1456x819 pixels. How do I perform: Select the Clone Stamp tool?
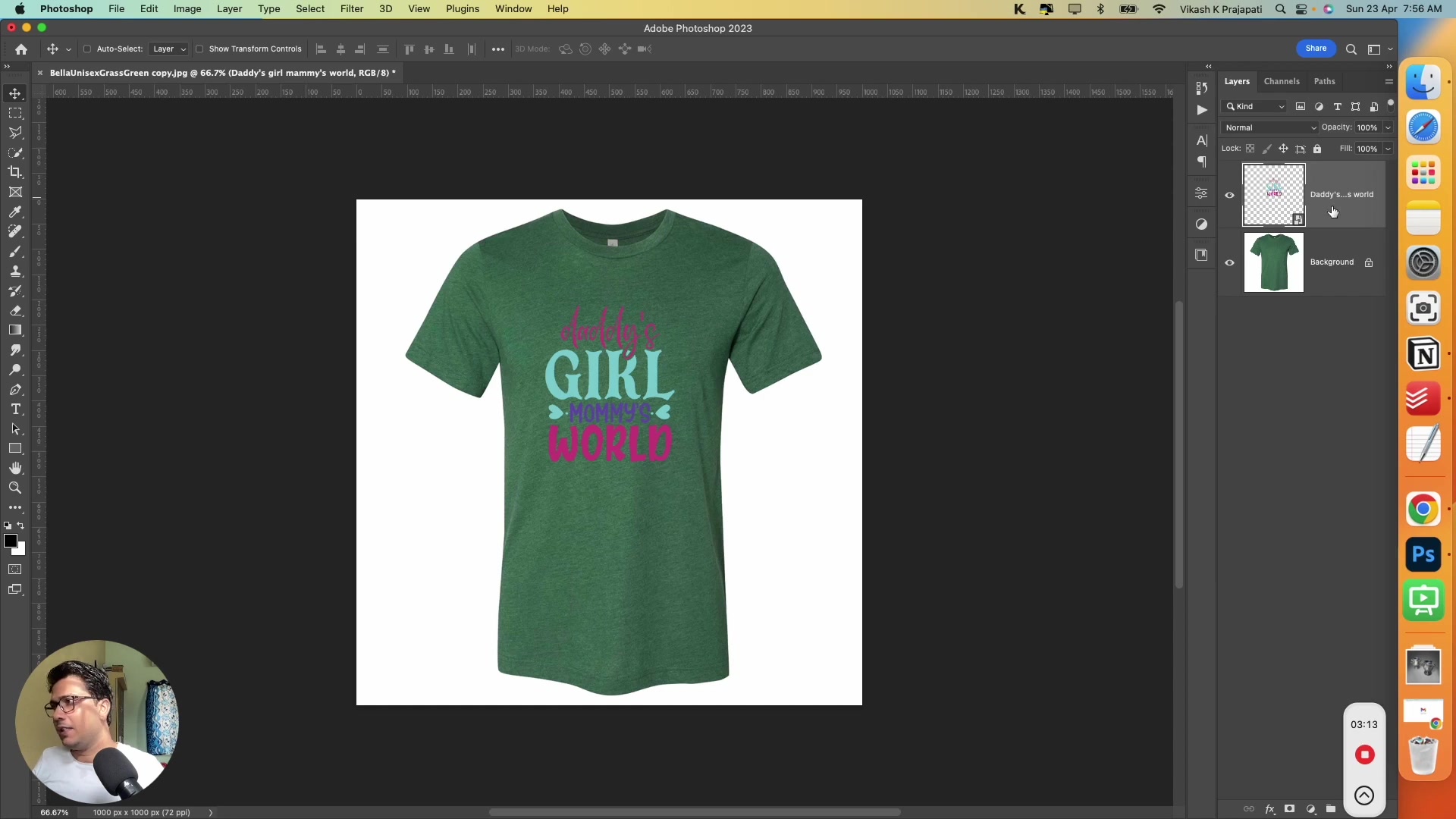click(x=15, y=271)
